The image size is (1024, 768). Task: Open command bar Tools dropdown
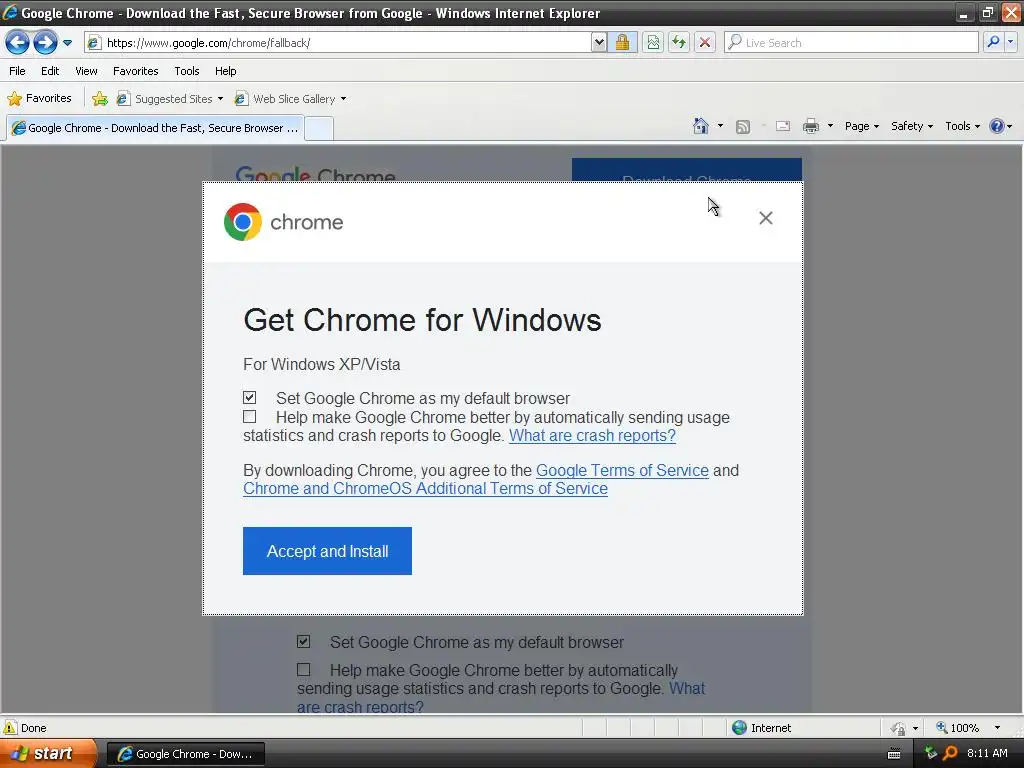[x=963, y=126]
